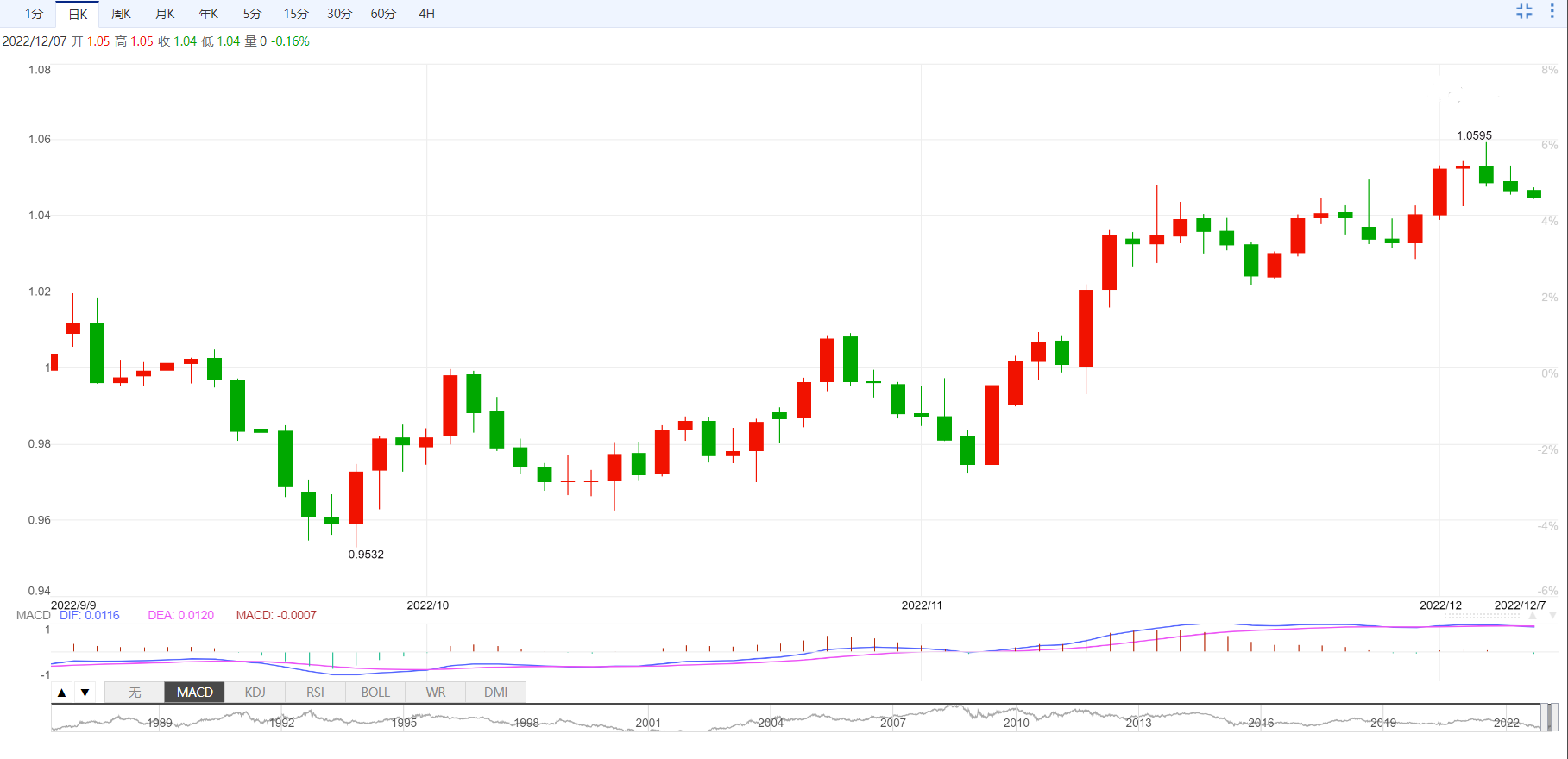1568x759 pixels.
Task: Click the black down-arrow beside indicator tabs
Action: tap(85, 693)
